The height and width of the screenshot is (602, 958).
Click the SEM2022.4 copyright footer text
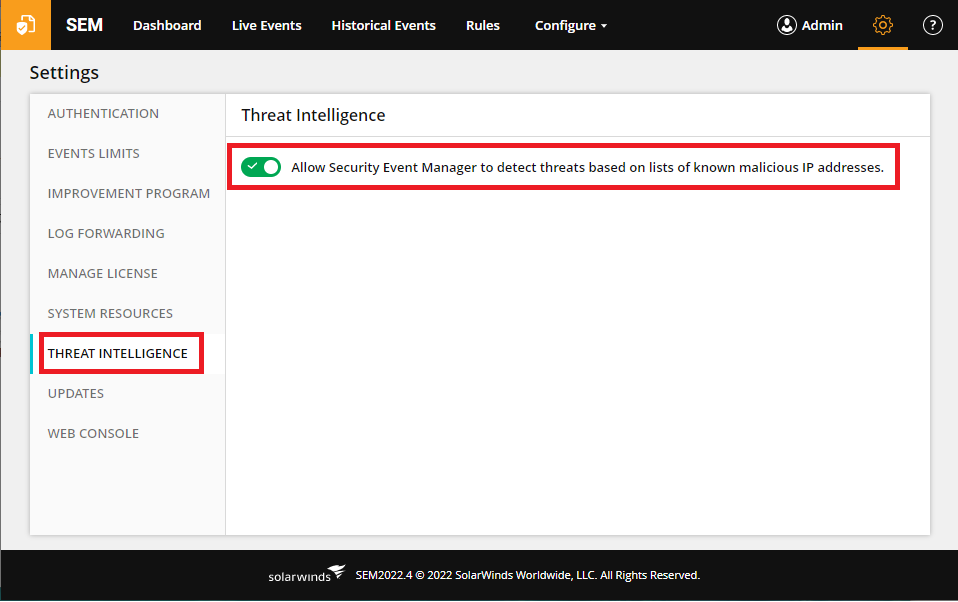tap(528, 575)
